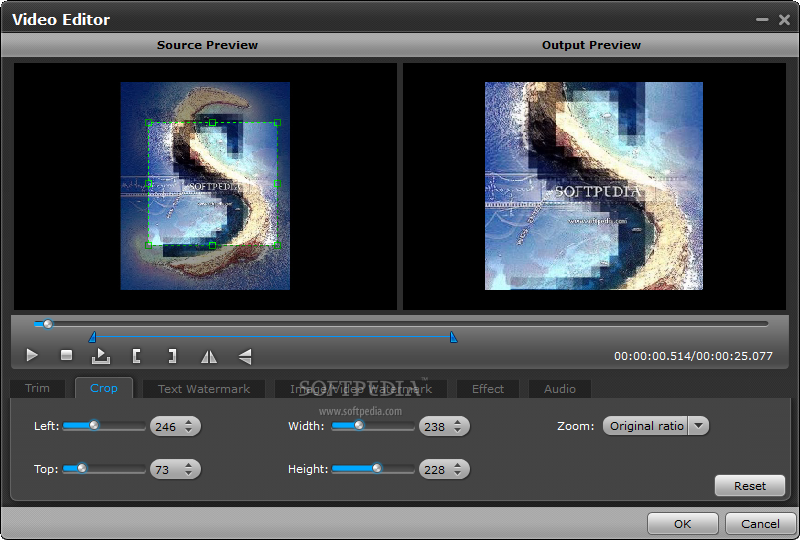
Task: Open the Zoom dropdown arrow
Action: (x=698, y=426)
